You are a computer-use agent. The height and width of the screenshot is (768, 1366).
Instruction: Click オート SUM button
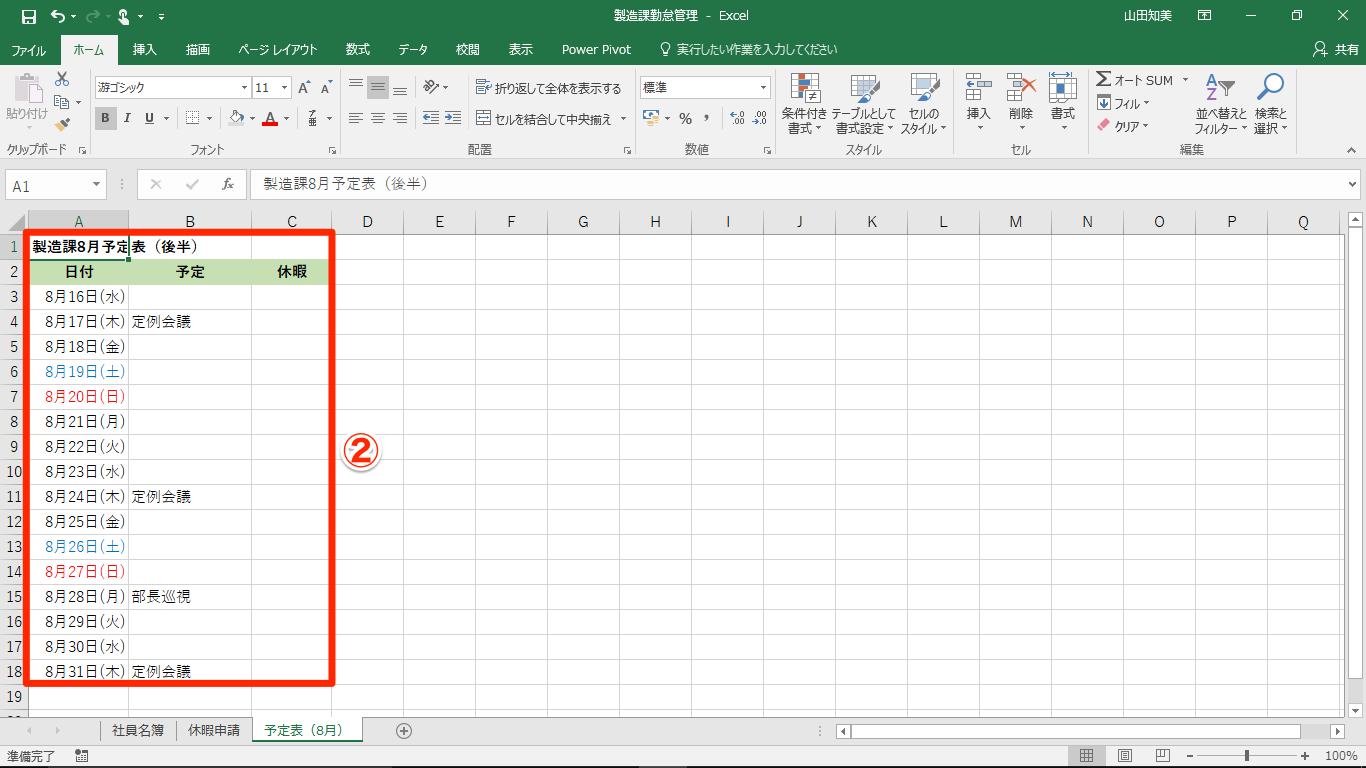(1134, 80)
